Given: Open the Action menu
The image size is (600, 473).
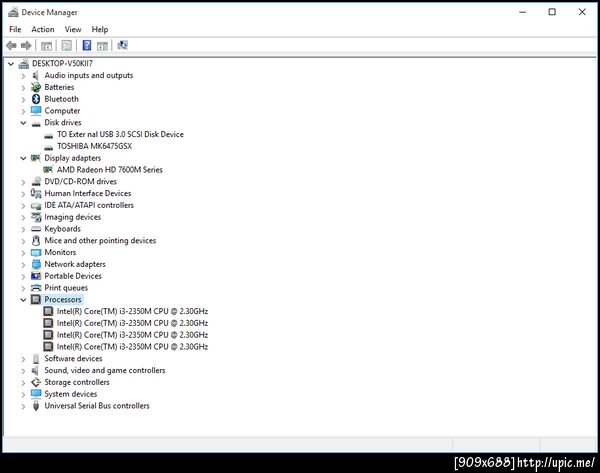Looking at the screenshot, I should 43,29.
